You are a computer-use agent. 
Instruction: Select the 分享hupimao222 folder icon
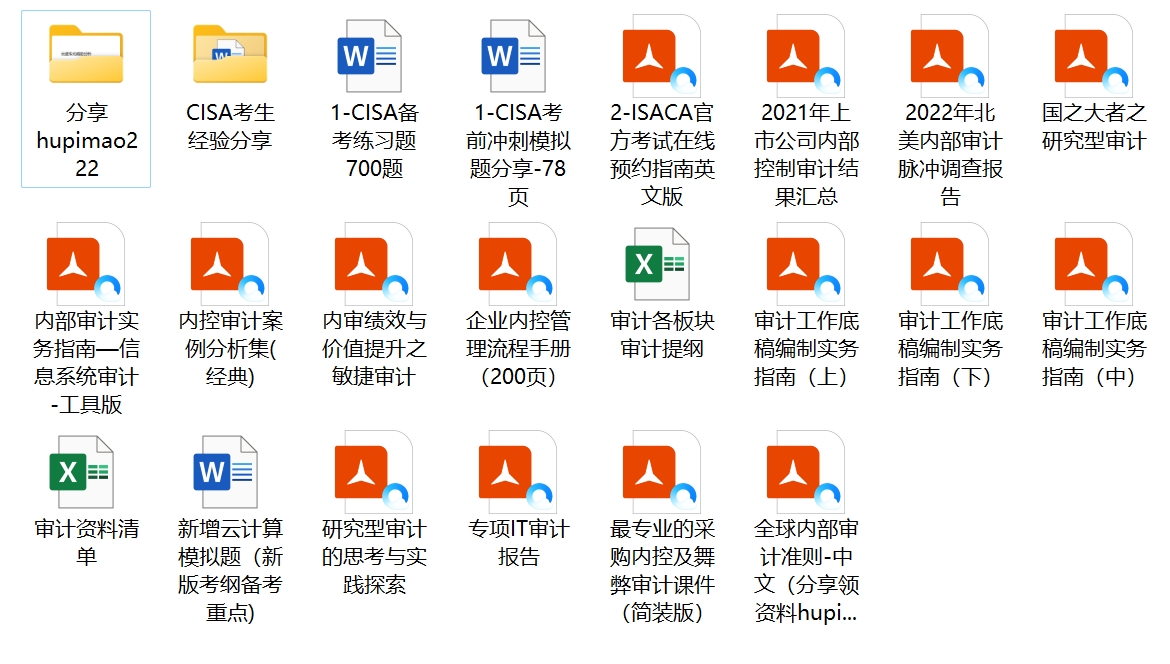click(87, 54)
